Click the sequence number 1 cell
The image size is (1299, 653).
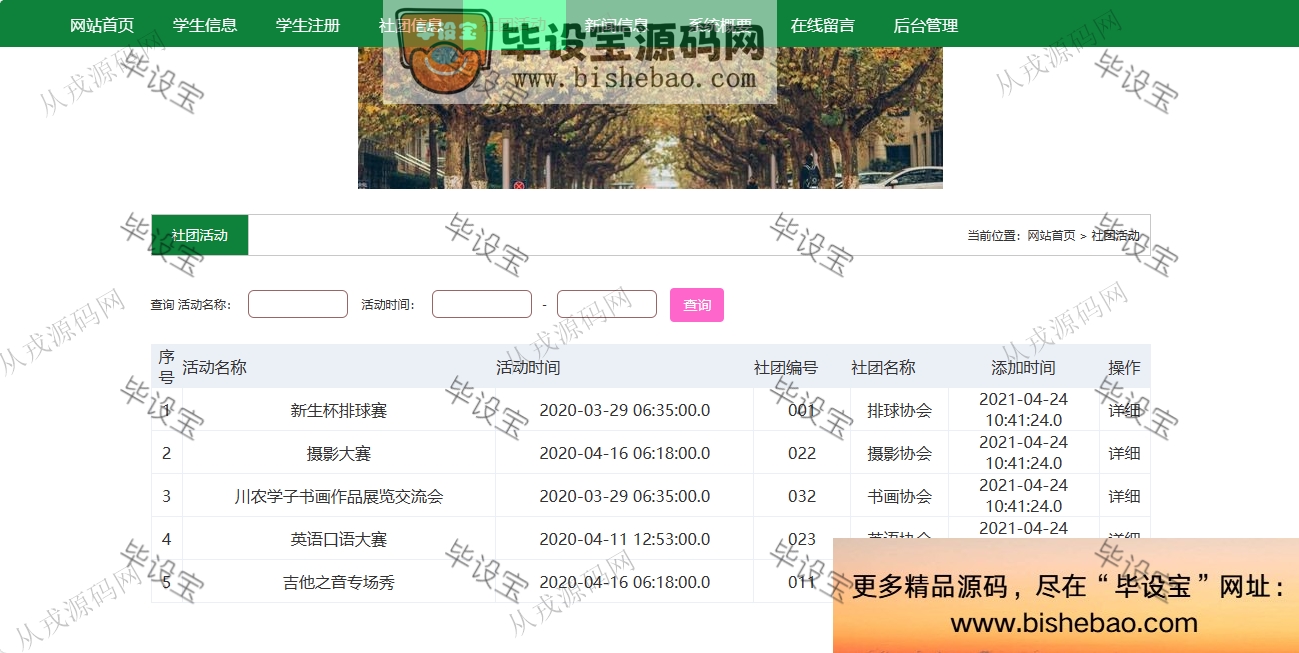click(167, 410)
